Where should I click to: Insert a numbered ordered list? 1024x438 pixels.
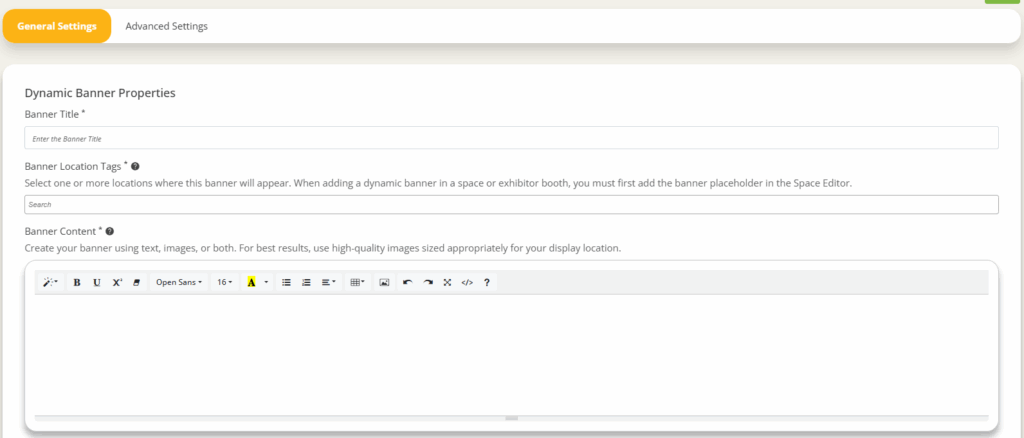[x=306, y=283]
